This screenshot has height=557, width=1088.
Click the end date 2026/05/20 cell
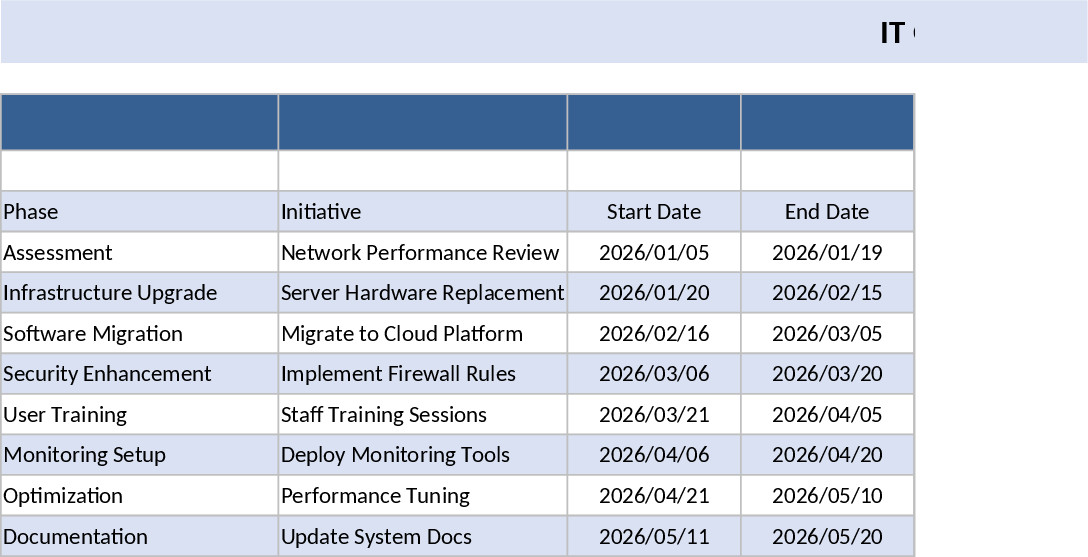(827, 536)
